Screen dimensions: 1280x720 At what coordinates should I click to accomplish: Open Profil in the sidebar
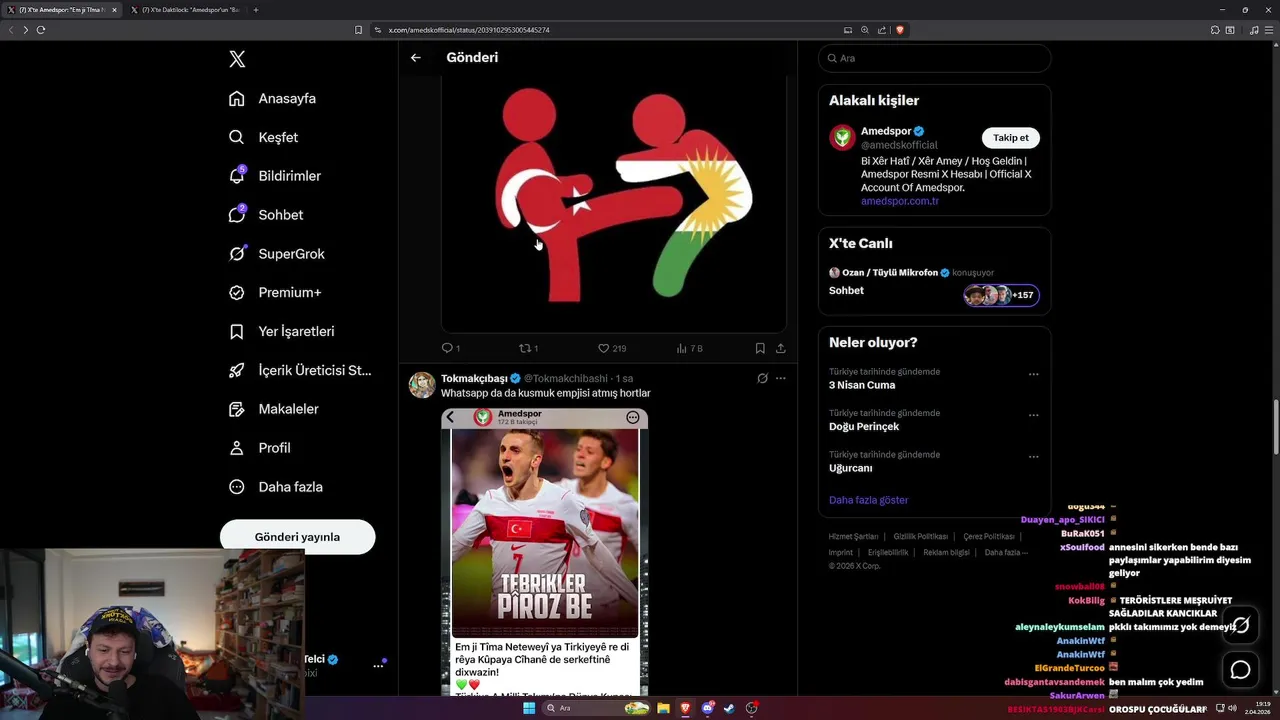tap(260, 448)
